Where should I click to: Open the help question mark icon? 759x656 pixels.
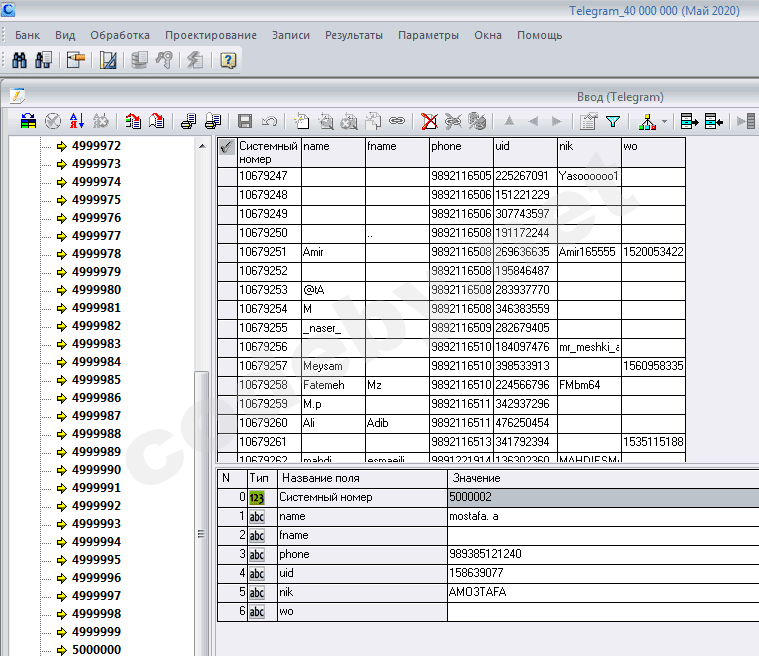[x=227, y=60]
